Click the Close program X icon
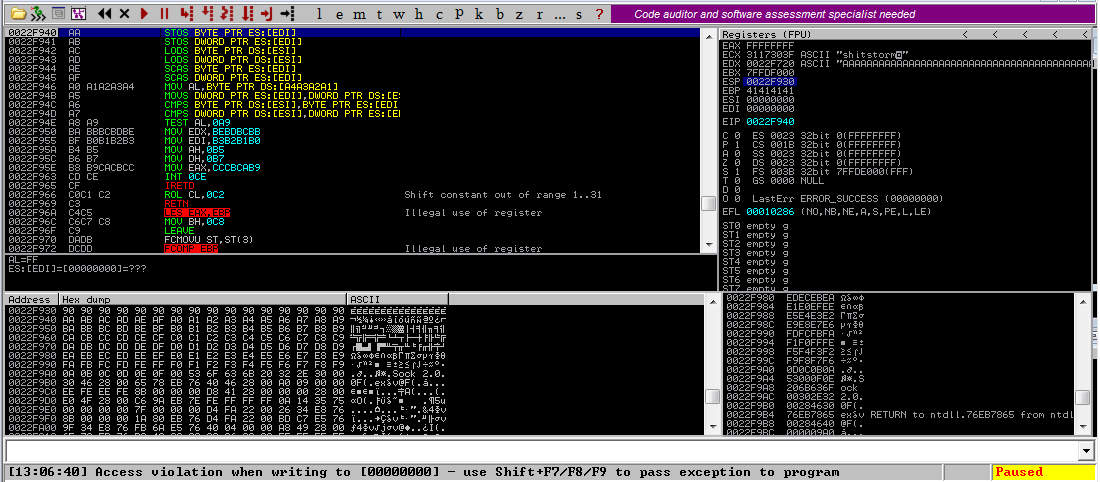 [124, 14]
